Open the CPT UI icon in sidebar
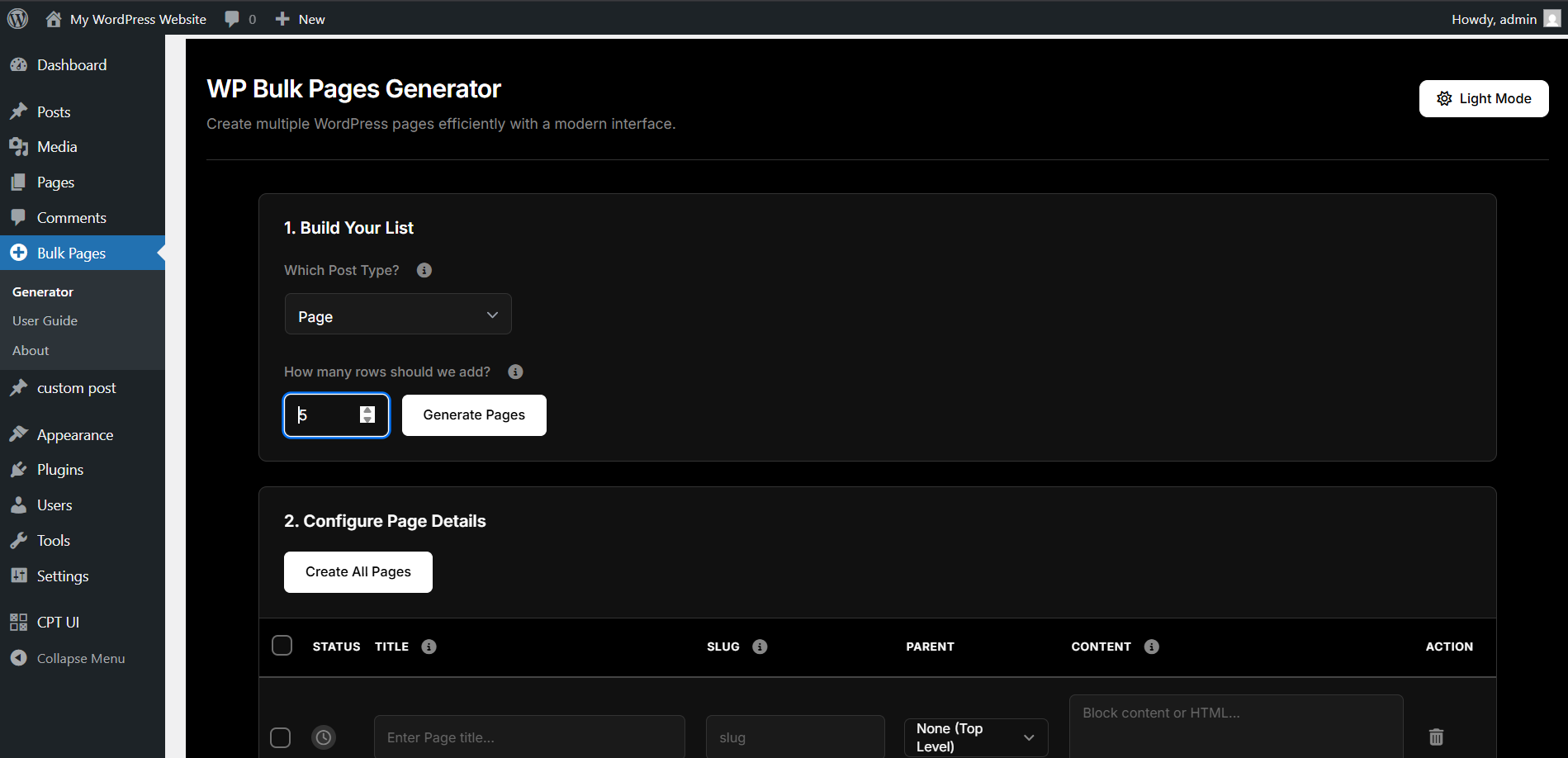 (20, 622)
